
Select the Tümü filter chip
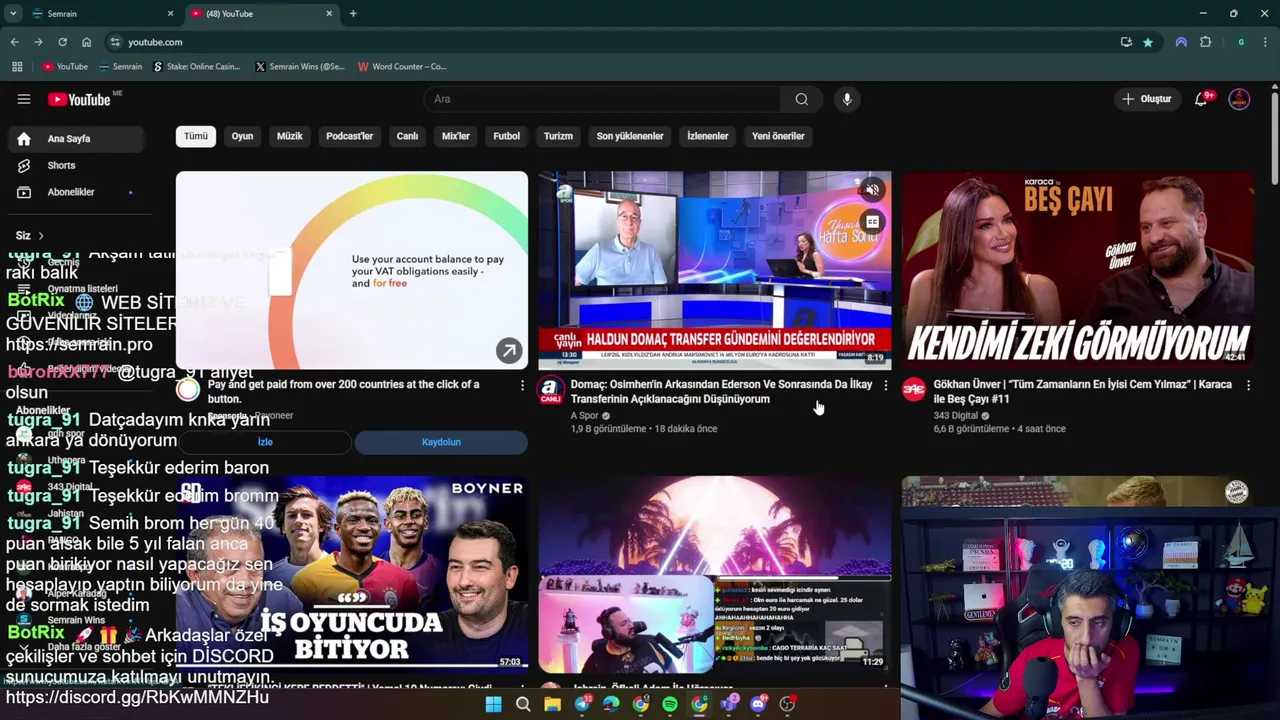[196, 136]
